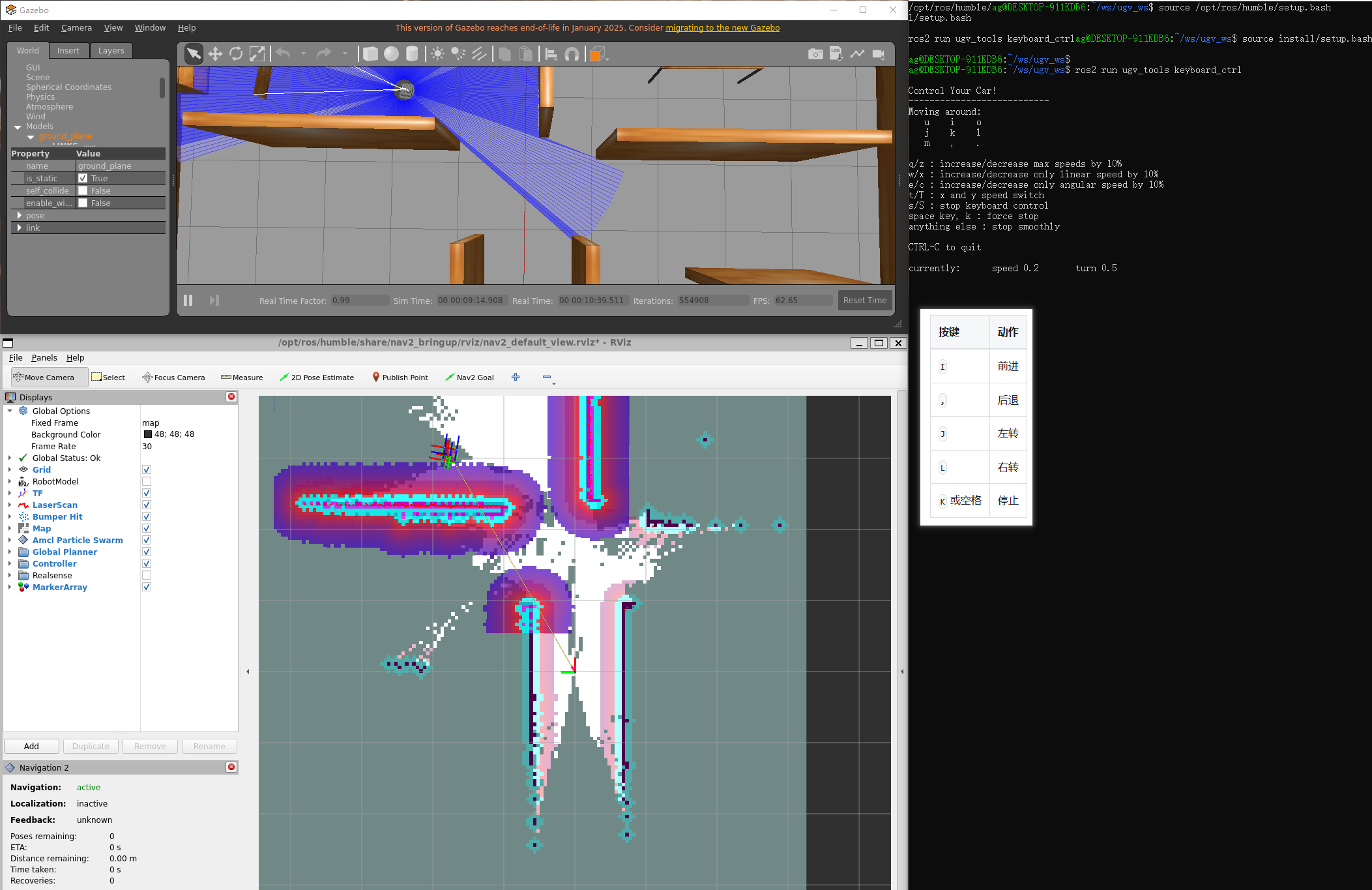Add a directional light in Gazebo

pos(479,54)
